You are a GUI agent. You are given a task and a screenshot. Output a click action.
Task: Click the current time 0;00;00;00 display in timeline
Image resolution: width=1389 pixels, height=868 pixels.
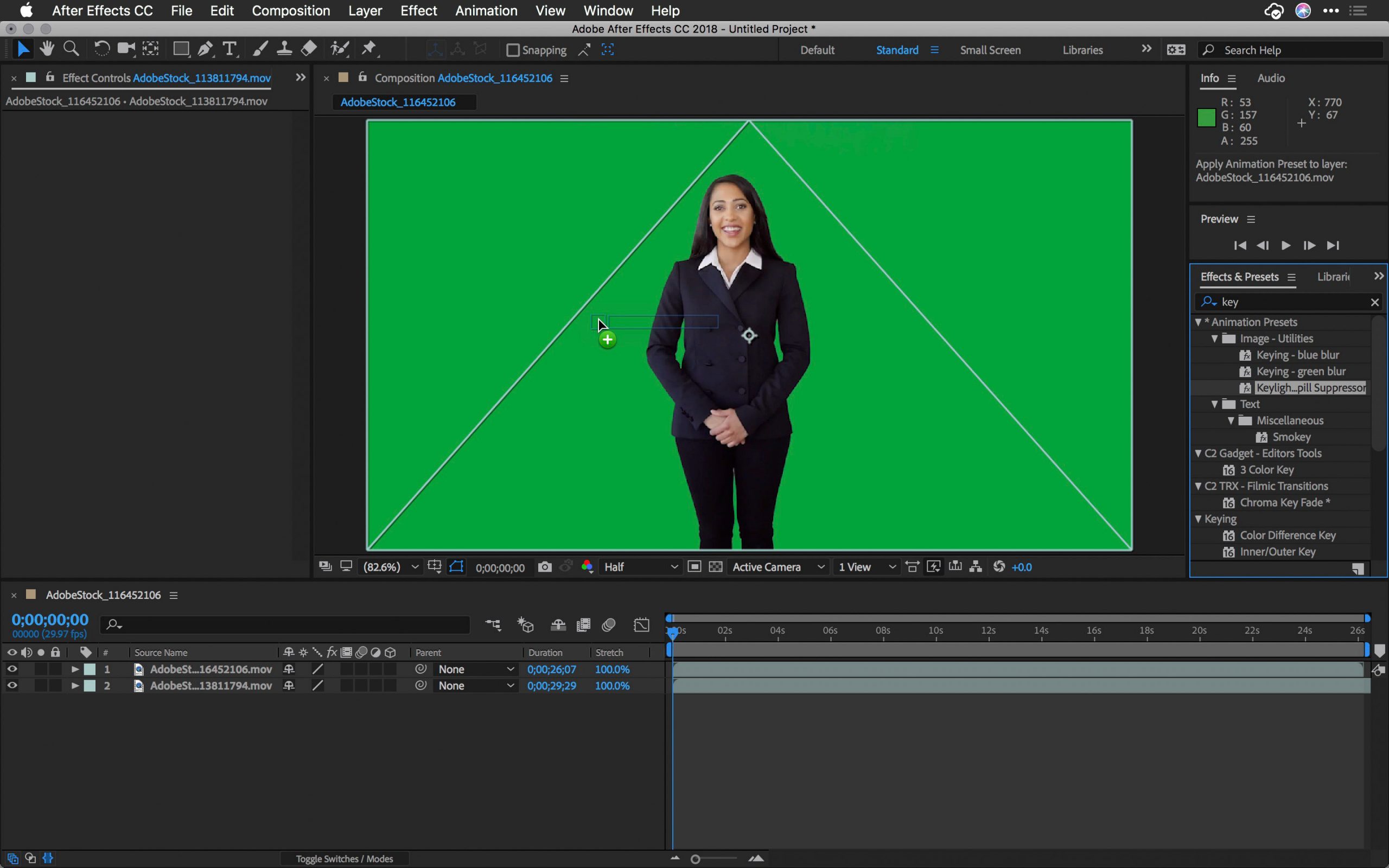click(50, 620)
